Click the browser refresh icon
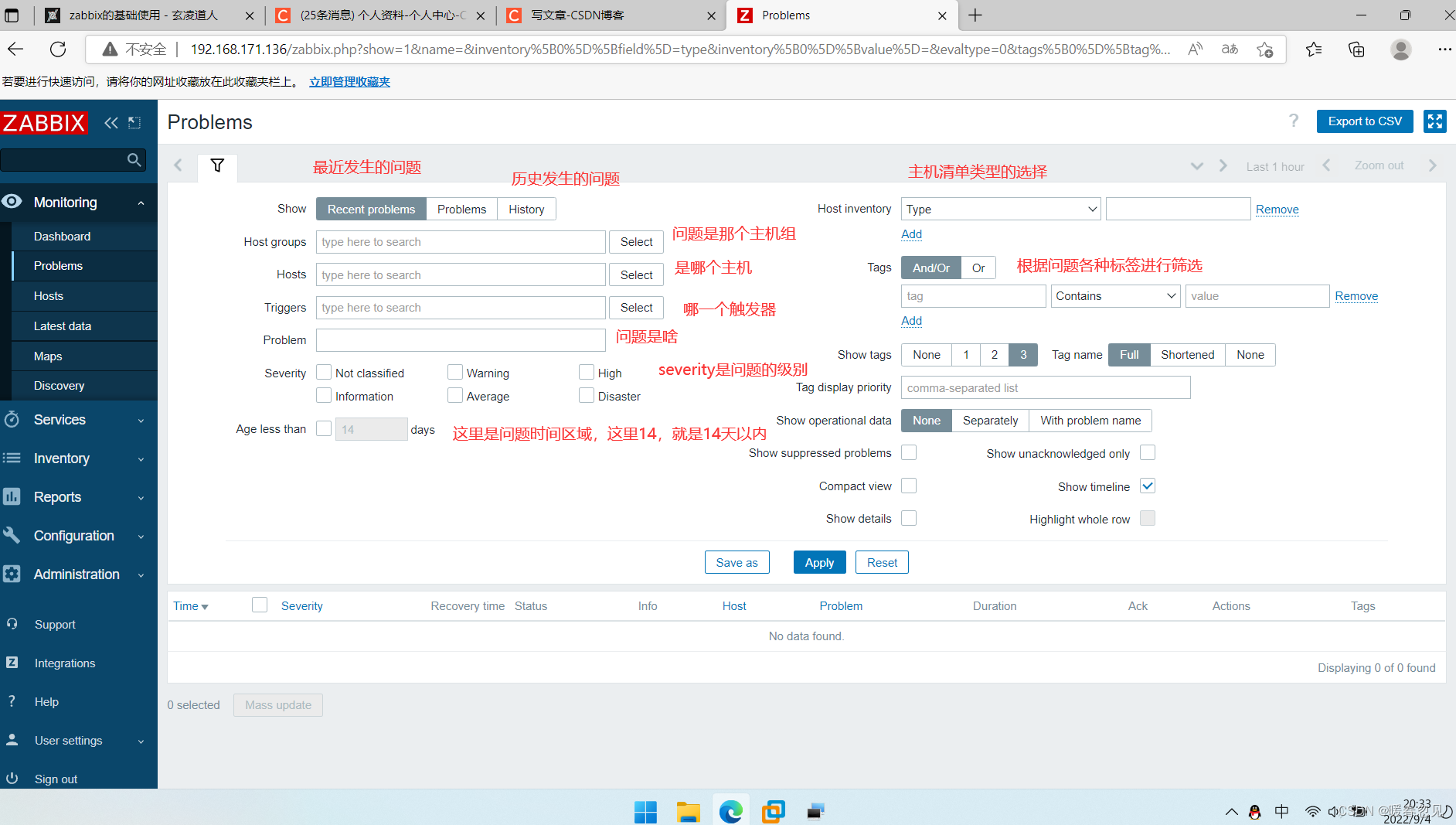The width and height of the screenshot is (1456, 825). [x=58, y=49]
